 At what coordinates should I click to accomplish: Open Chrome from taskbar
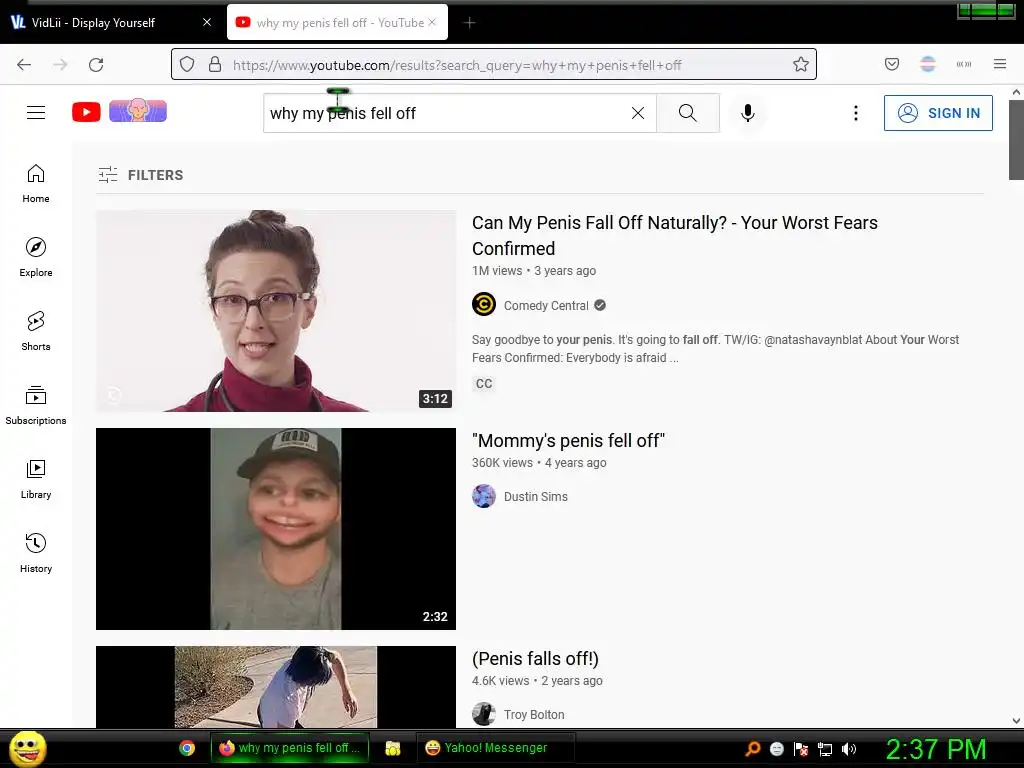click(x=187, y=748)
